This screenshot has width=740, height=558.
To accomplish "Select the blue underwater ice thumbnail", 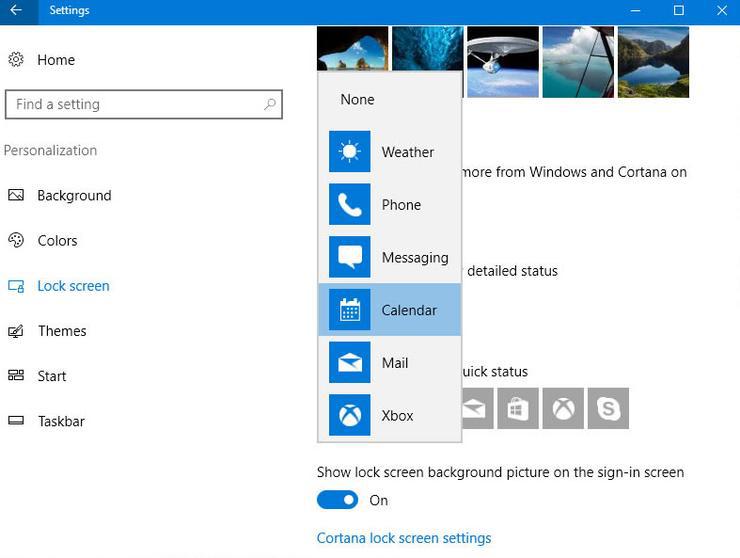I will tap(428, 49).
